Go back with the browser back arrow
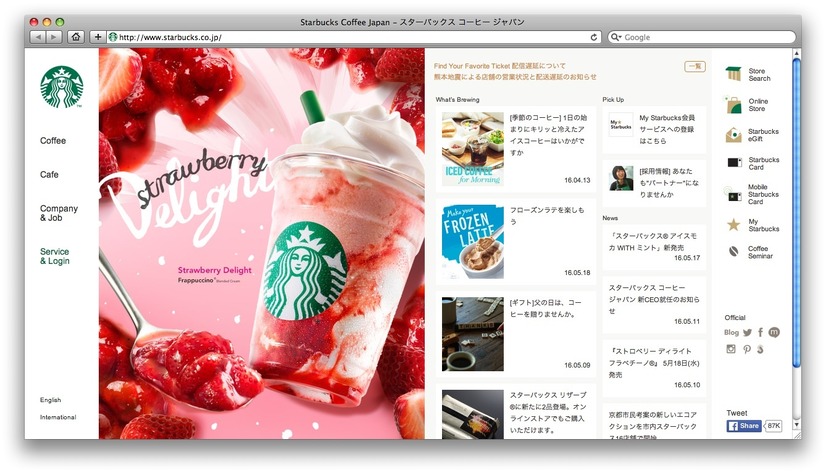826x473 pixels. tap(38, 37)
